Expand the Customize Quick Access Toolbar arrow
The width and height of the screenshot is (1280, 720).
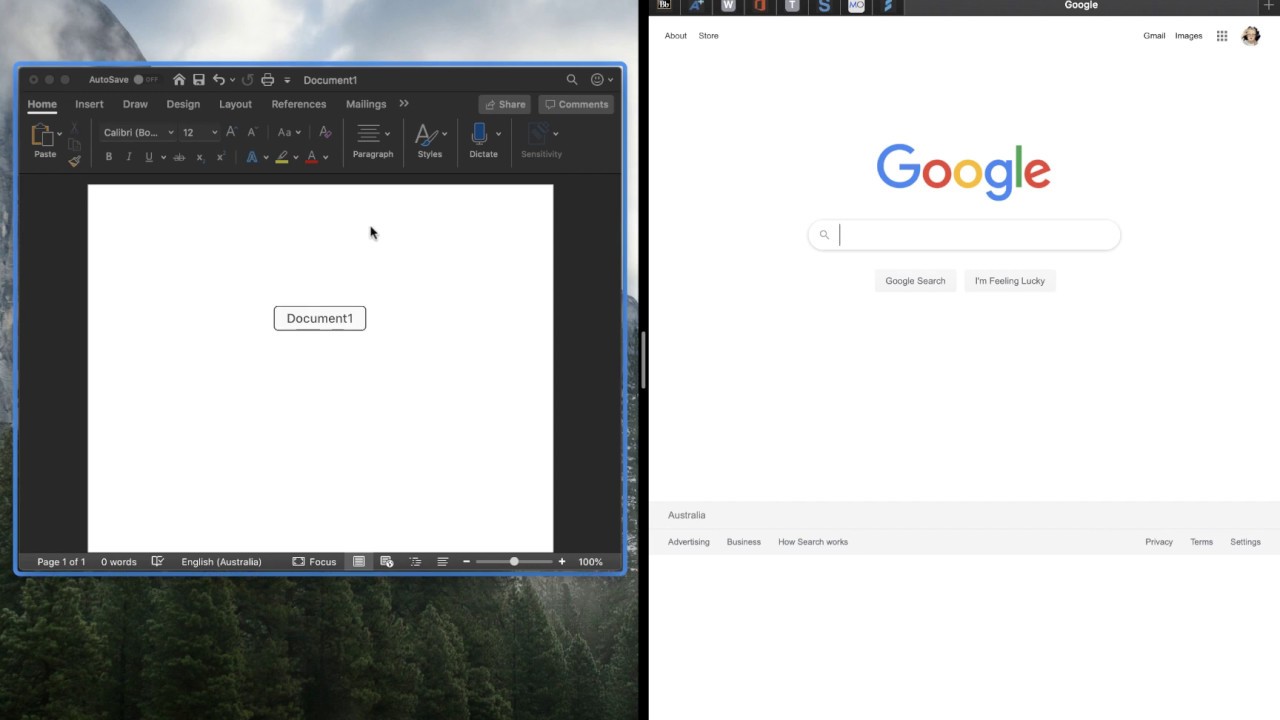pyautogui.click(x=287, y=80)
